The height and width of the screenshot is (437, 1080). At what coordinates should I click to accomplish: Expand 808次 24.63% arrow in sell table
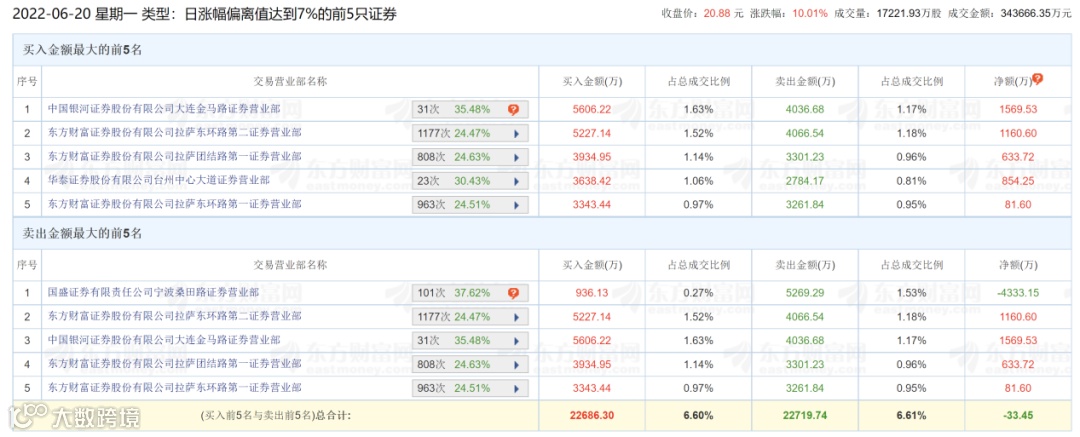point(516,365)
